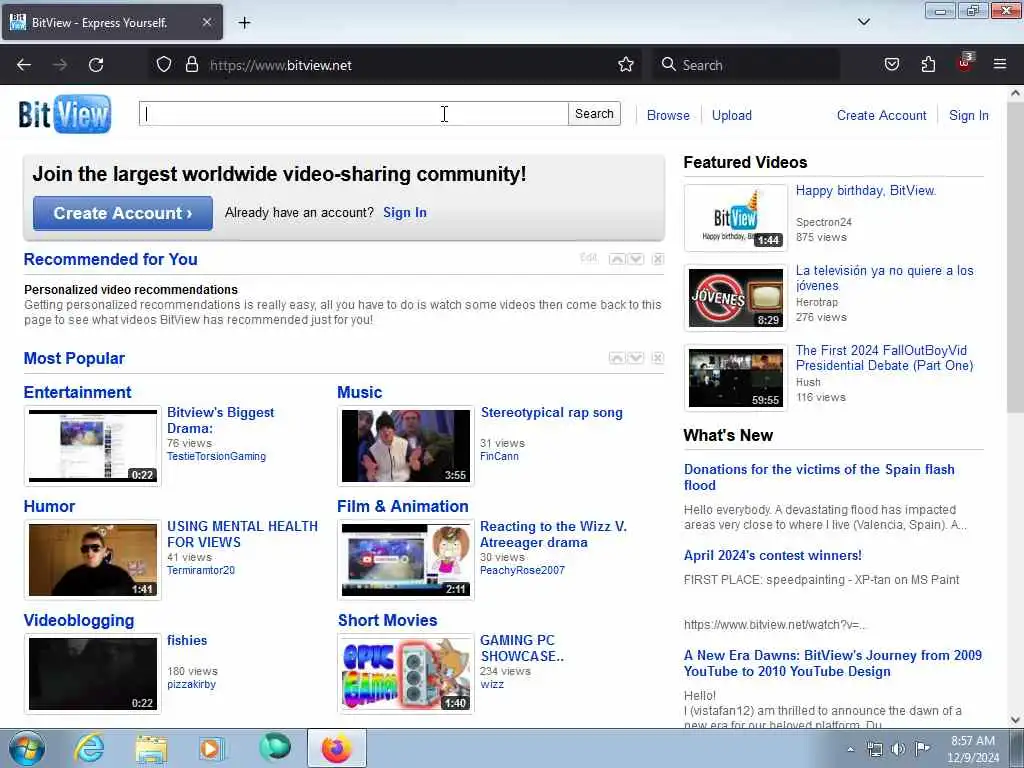This screenshot has width=1024, height=768.
Task: Open Windows Explorer folder taskbar icon
Action: pos(152,748)
